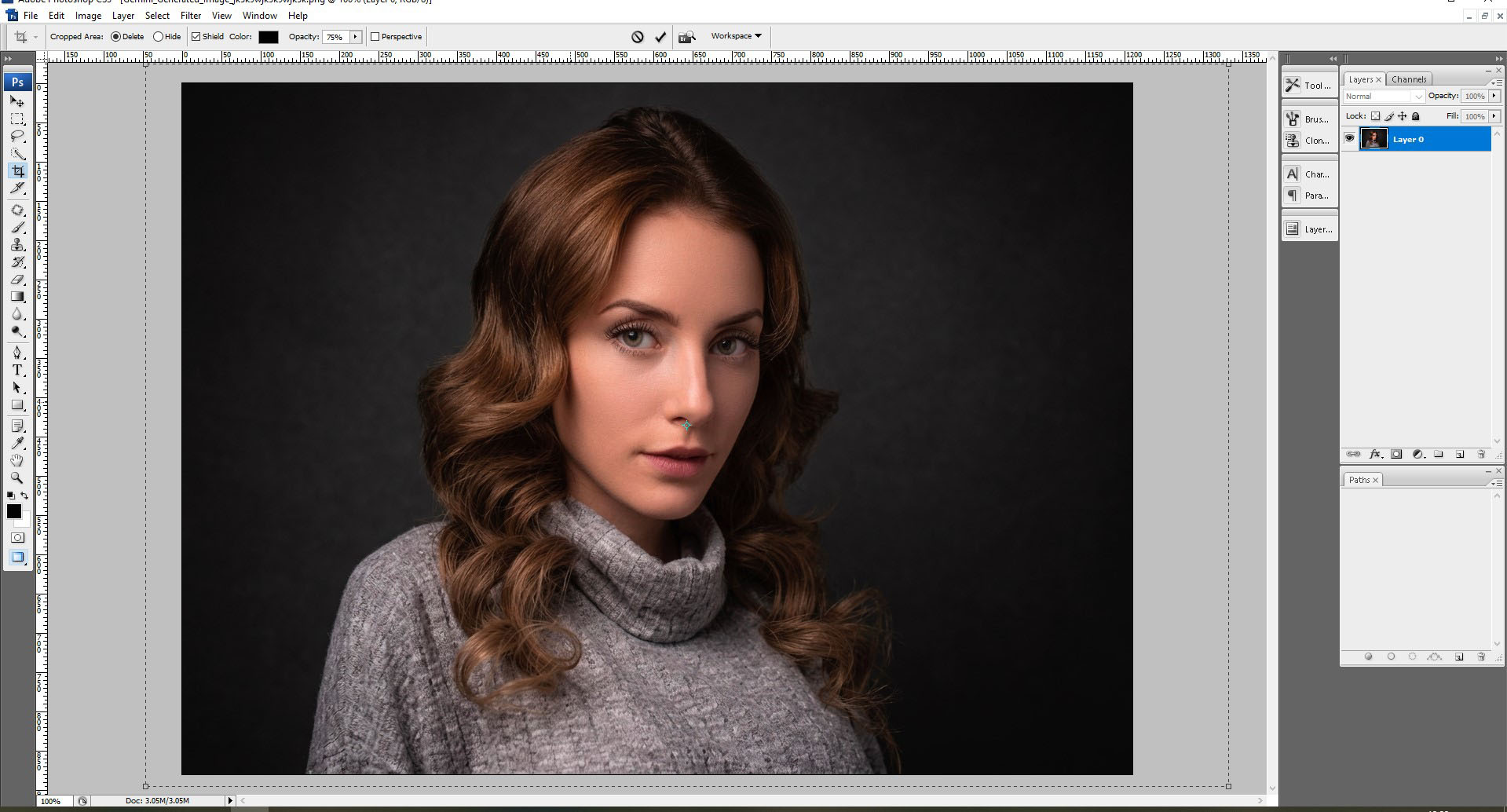This screenshot has height=812, width=1507.
Task: Open the Normal blend mode dropdown
Action: tap(1383, 96)
